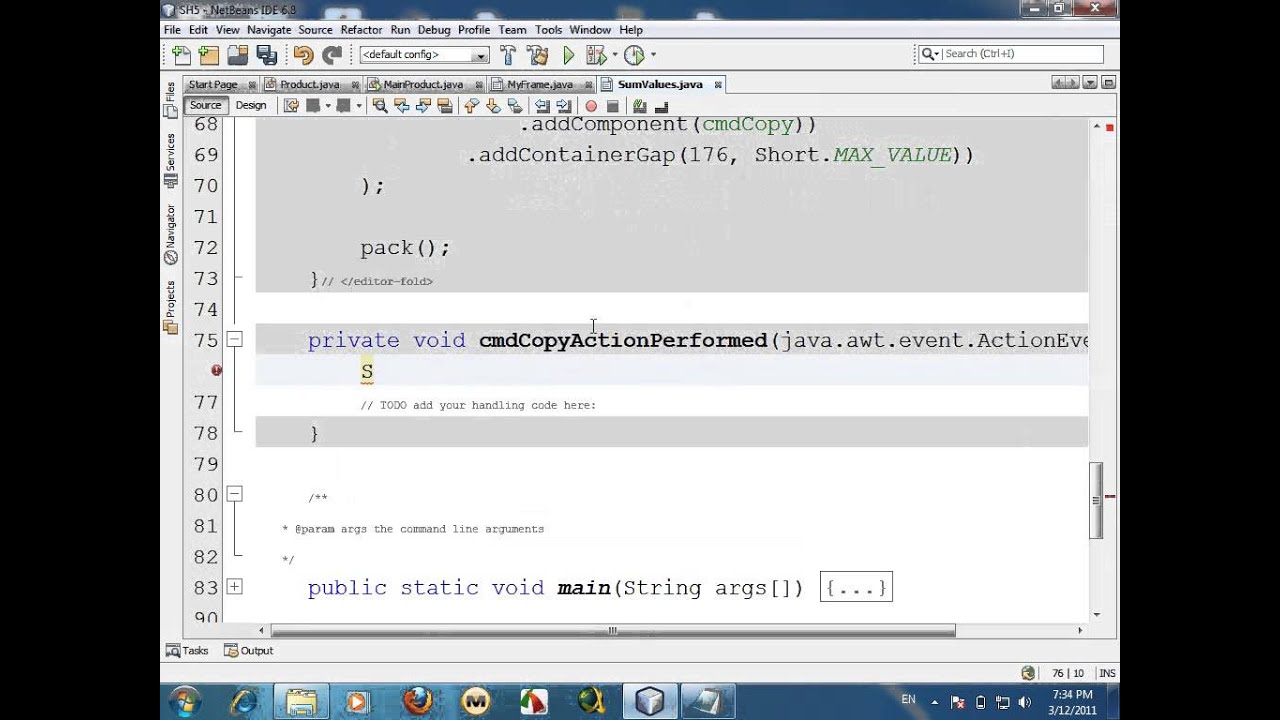Image resolution: width=1280 pixels, height=720 pixels.
Task: Toggle INS insert mode indicator
Action: (x=1107, y=673)
